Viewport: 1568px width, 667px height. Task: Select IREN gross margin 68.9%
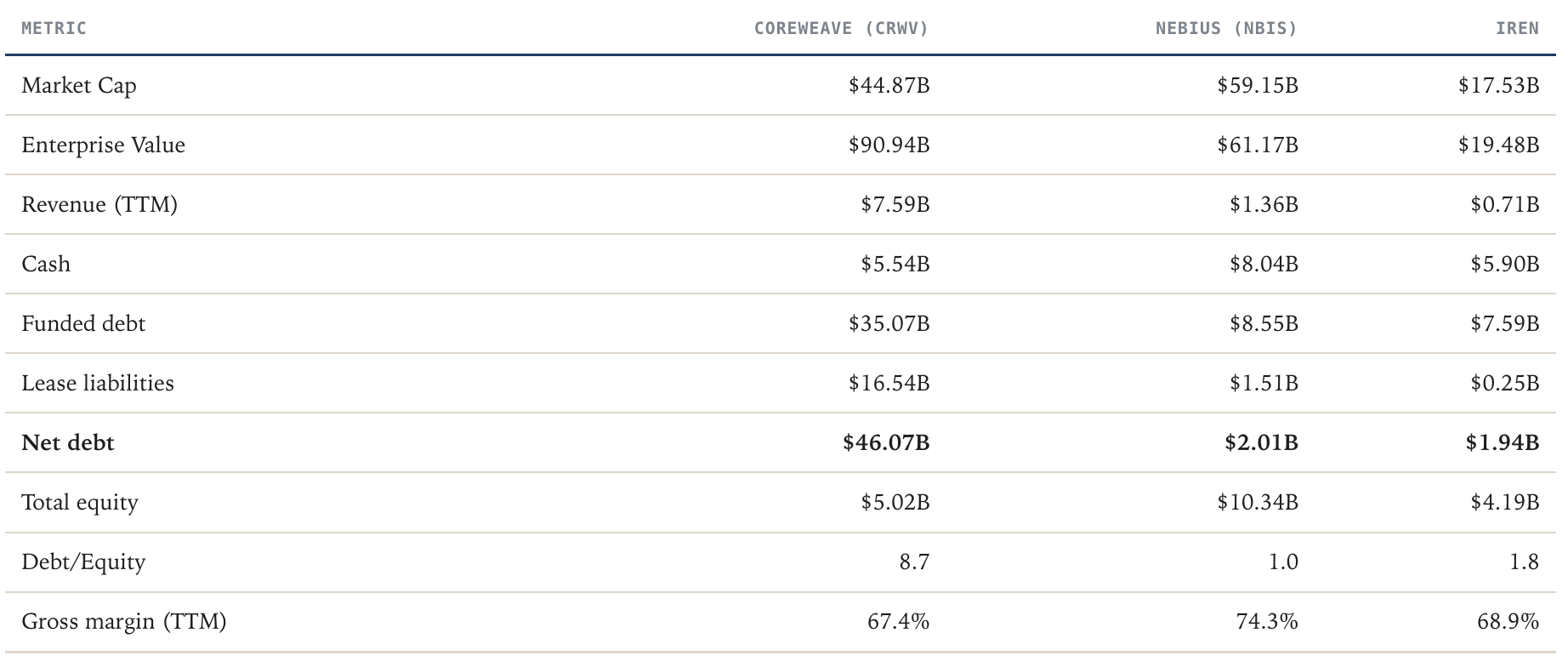pyautogui.click(x=1508, y=621)
